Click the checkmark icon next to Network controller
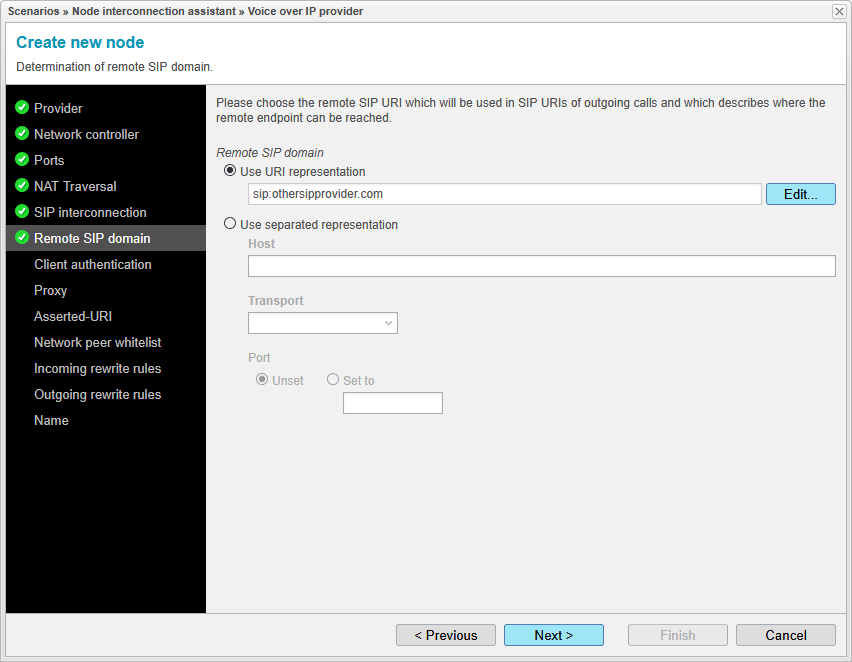The image size is (852, 662). pos(22,134)
